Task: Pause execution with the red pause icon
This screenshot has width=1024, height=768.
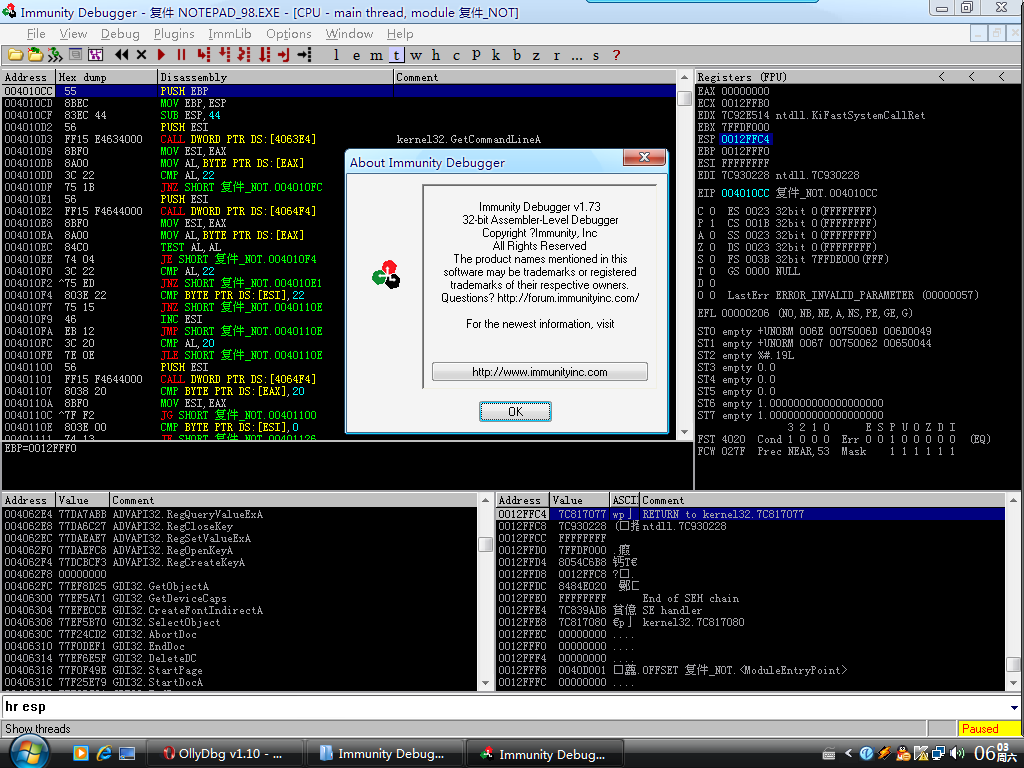Action: (182, 56)
